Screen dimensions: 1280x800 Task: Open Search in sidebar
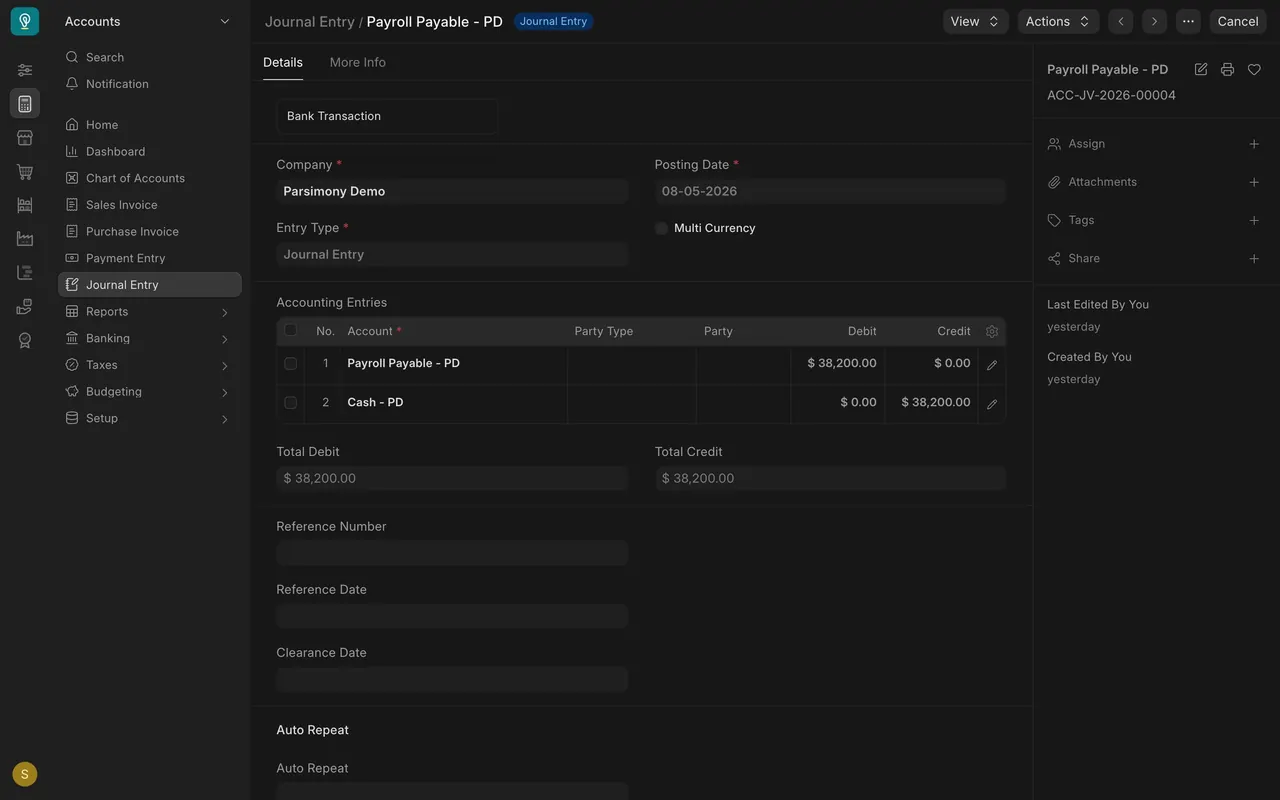click(150, 57)
